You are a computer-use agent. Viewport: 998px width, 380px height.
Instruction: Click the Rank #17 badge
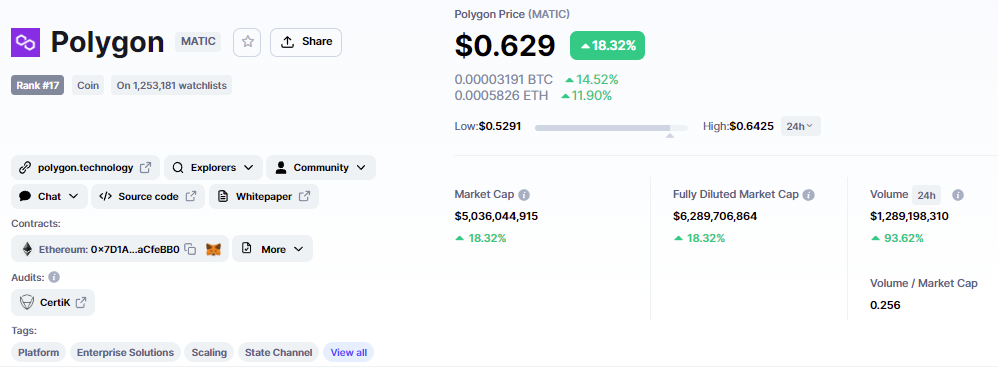[38, 85]
